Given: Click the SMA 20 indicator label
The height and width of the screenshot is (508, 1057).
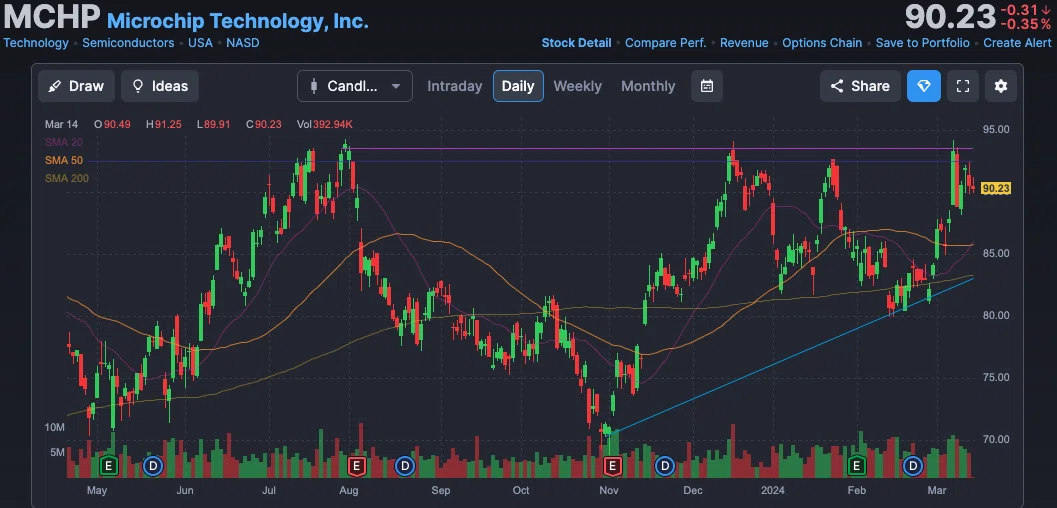Looking at the screenshot, I should coord(63,142).
